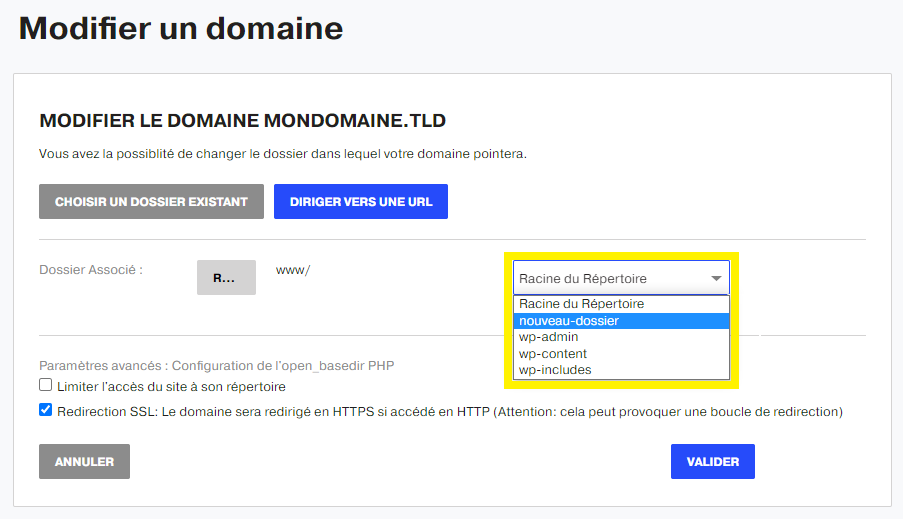Screen dimensions: 903x519
Task: Confirm changes with the VALIDER button
Action: pos(713,461)
